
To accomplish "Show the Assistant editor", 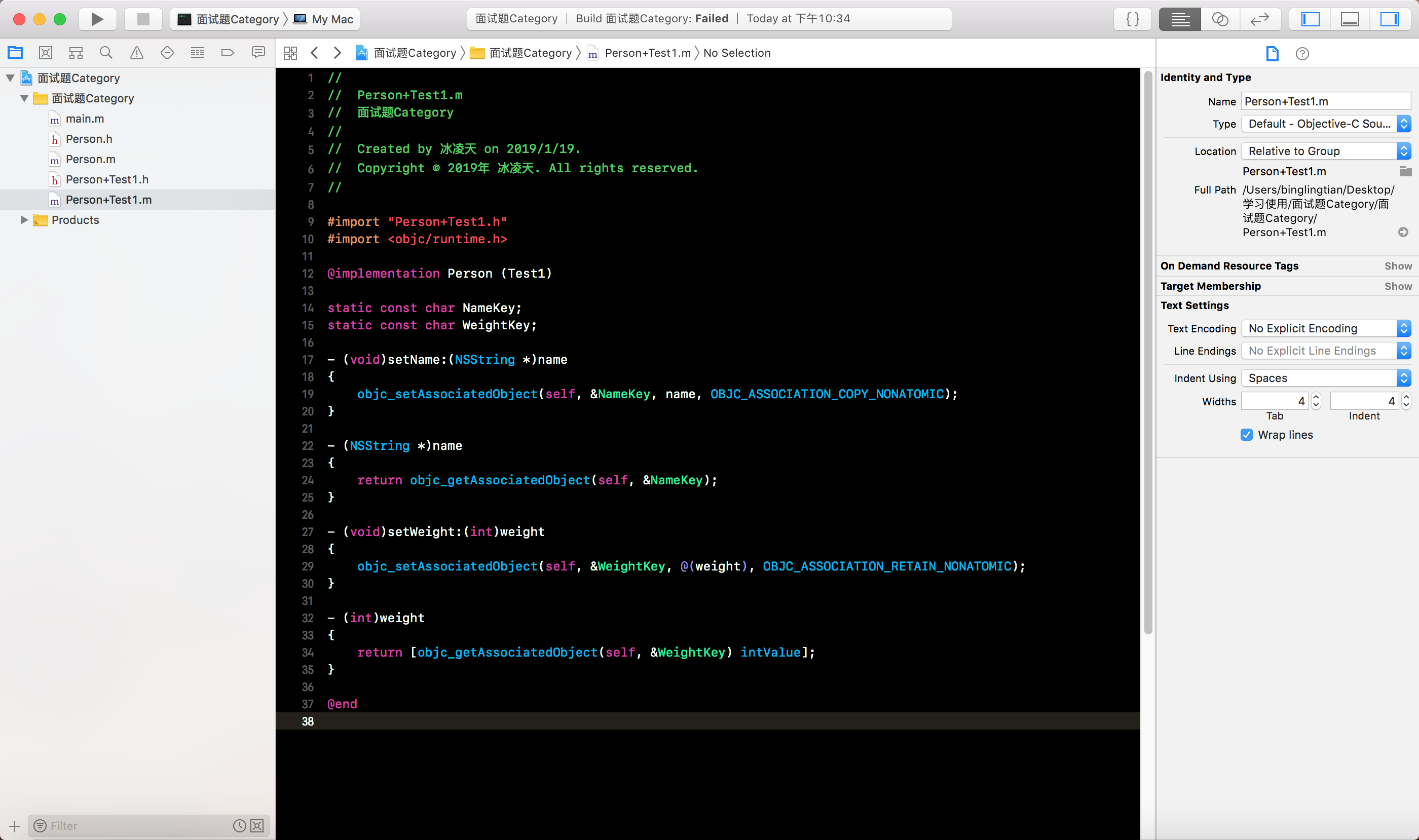I will 1220,19.
